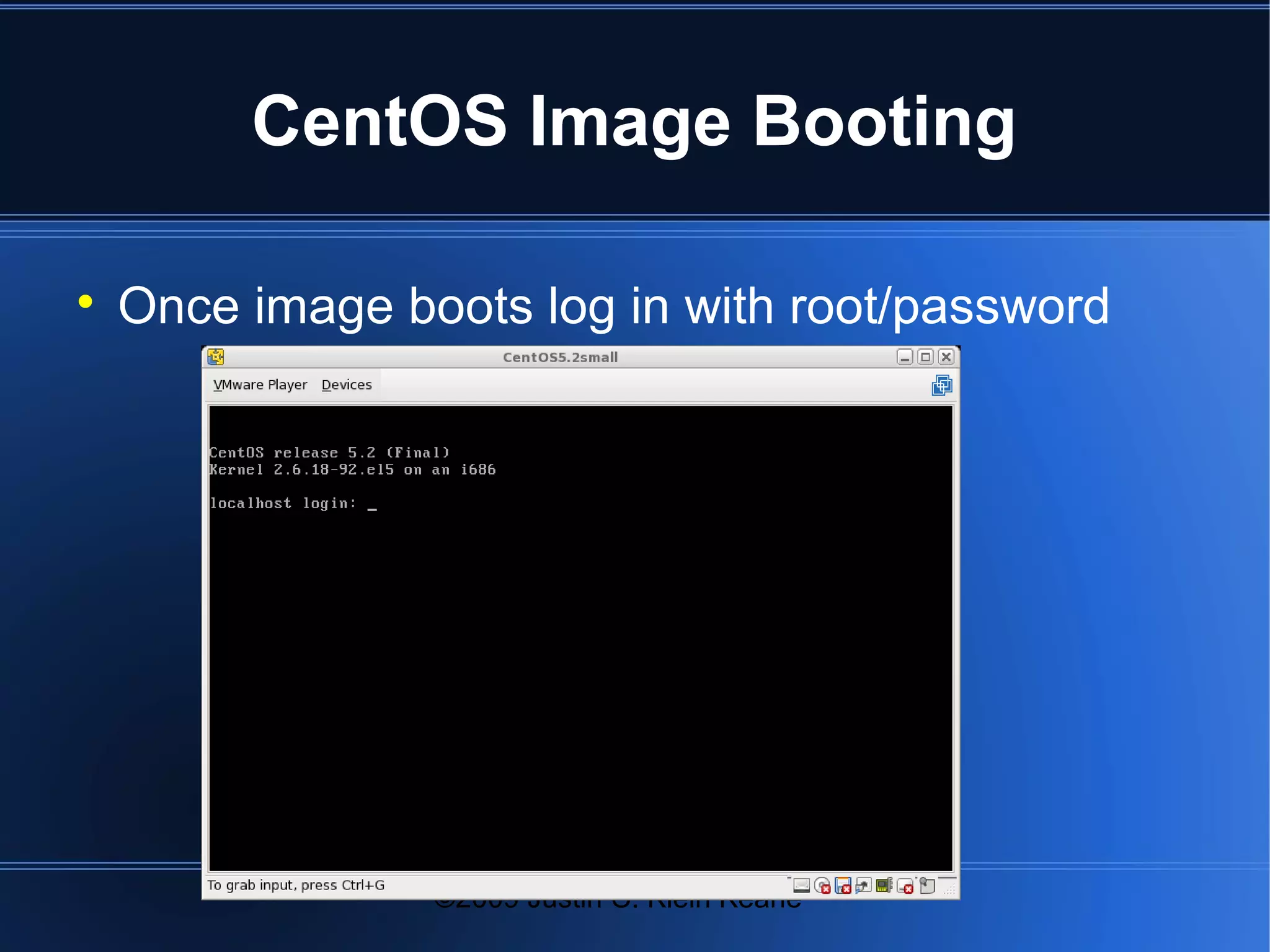
Task: Click the window resize grip corner
Action: point(949,888)
